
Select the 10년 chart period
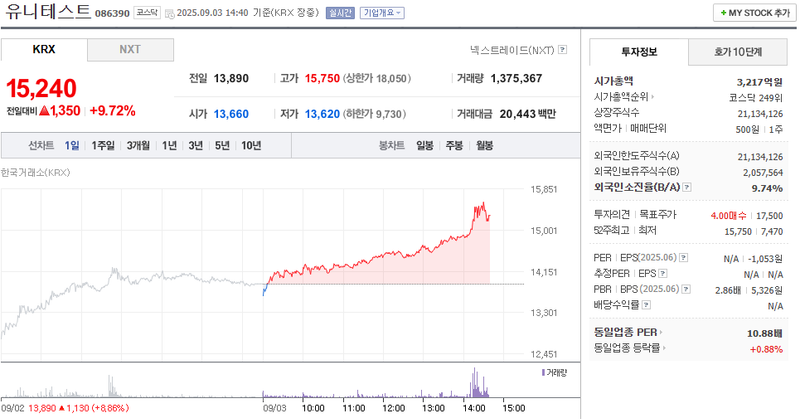coord(251,145)
